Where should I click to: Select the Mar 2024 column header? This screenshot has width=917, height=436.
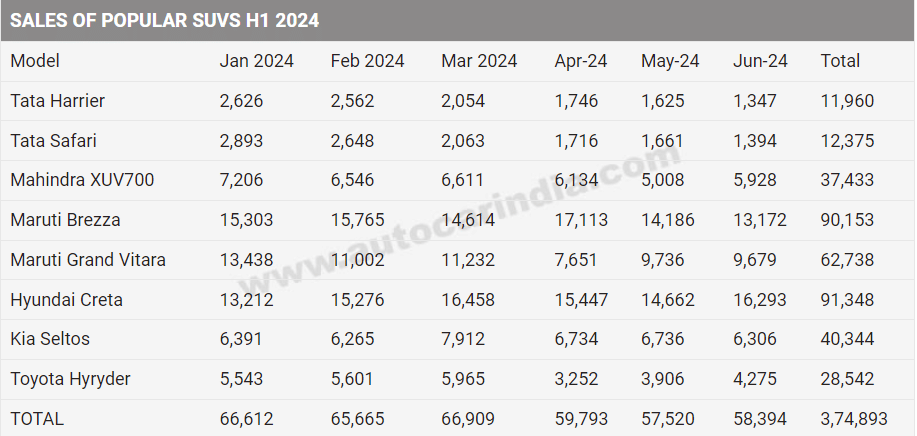point(479,61)
